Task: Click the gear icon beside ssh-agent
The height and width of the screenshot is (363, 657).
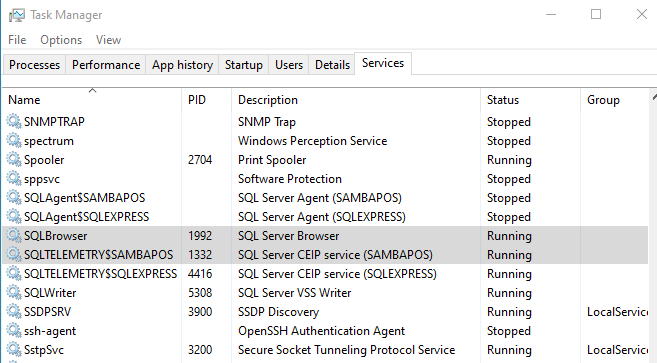Action: coord(14,331)
